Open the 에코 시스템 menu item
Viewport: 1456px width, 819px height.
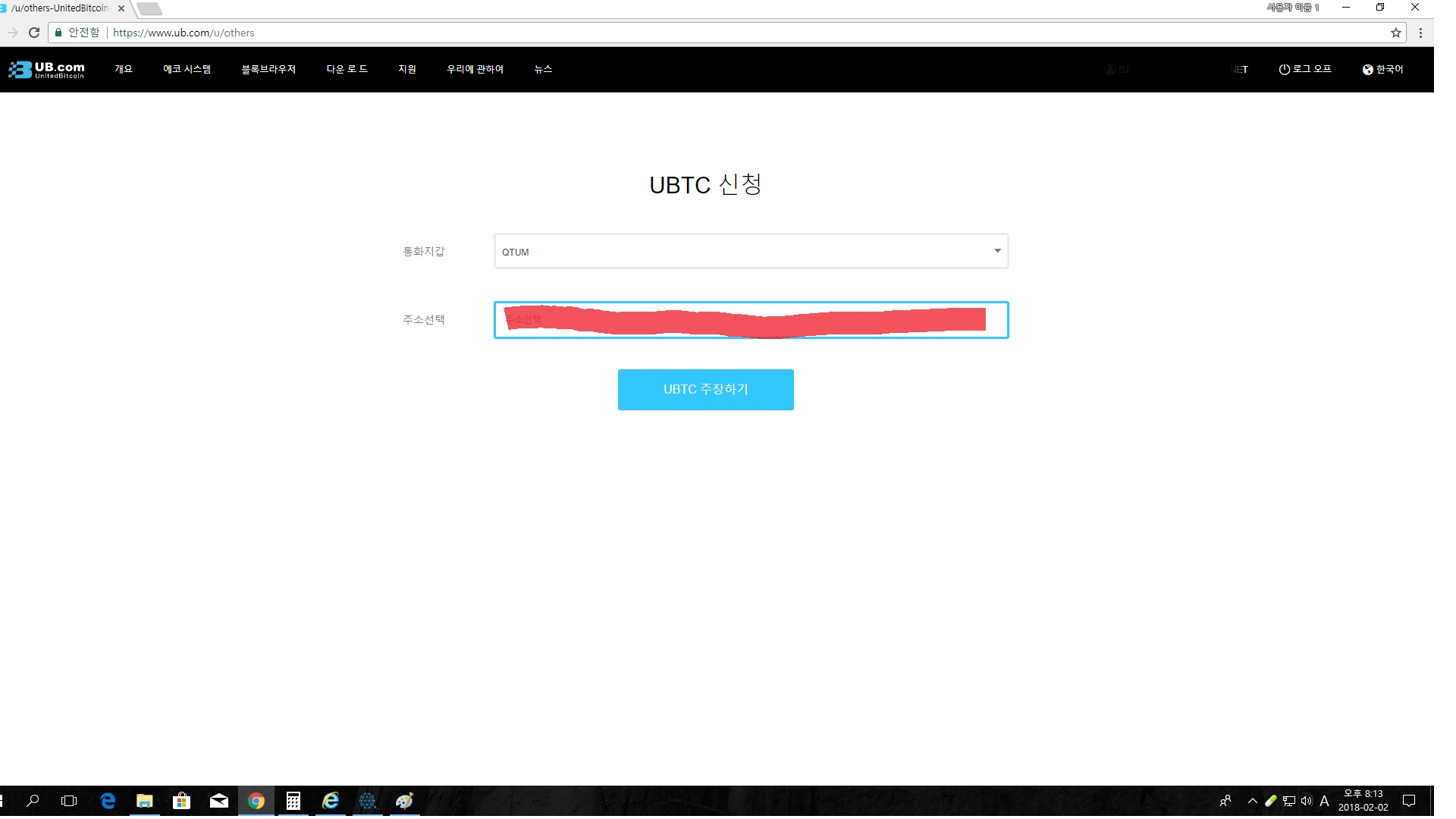(187, 69)
